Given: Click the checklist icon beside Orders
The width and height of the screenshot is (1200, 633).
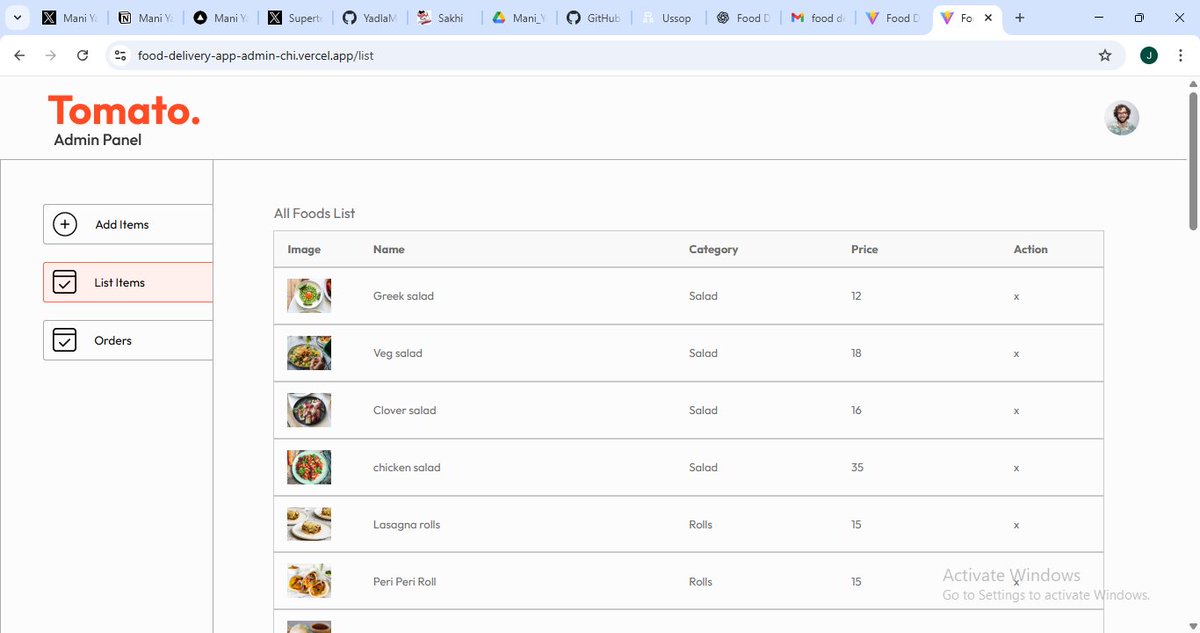Looking at the screenshot, I should pos(64,340).
